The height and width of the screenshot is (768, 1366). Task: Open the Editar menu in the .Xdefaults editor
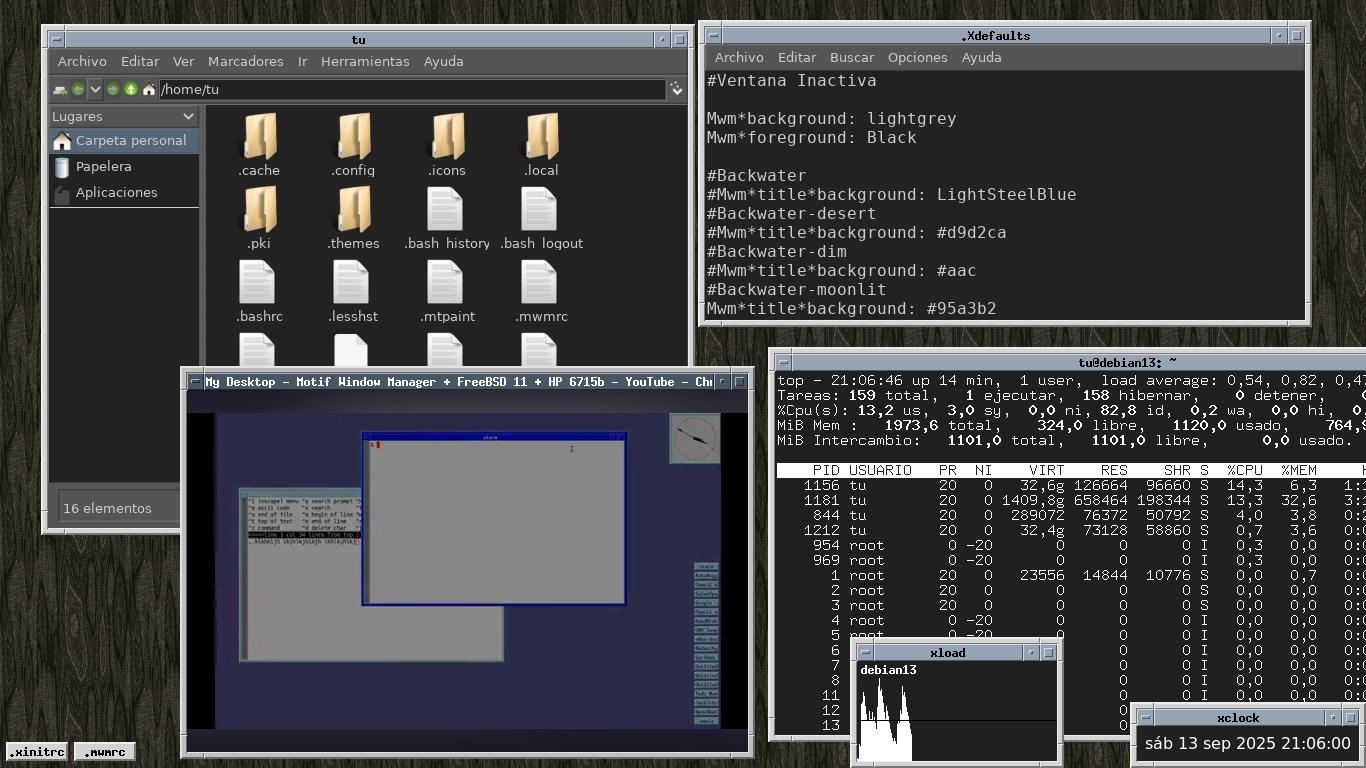tap(797, 57)
